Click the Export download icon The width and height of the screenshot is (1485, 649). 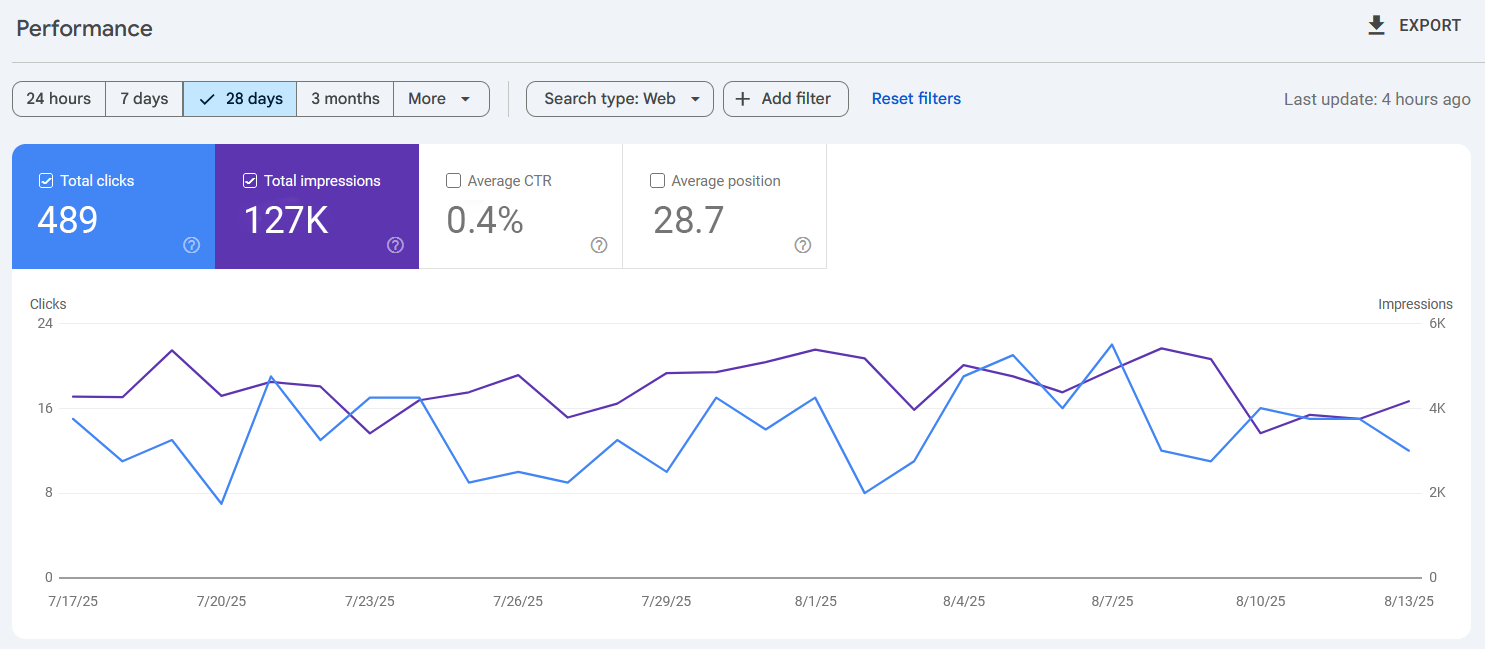1377,26
